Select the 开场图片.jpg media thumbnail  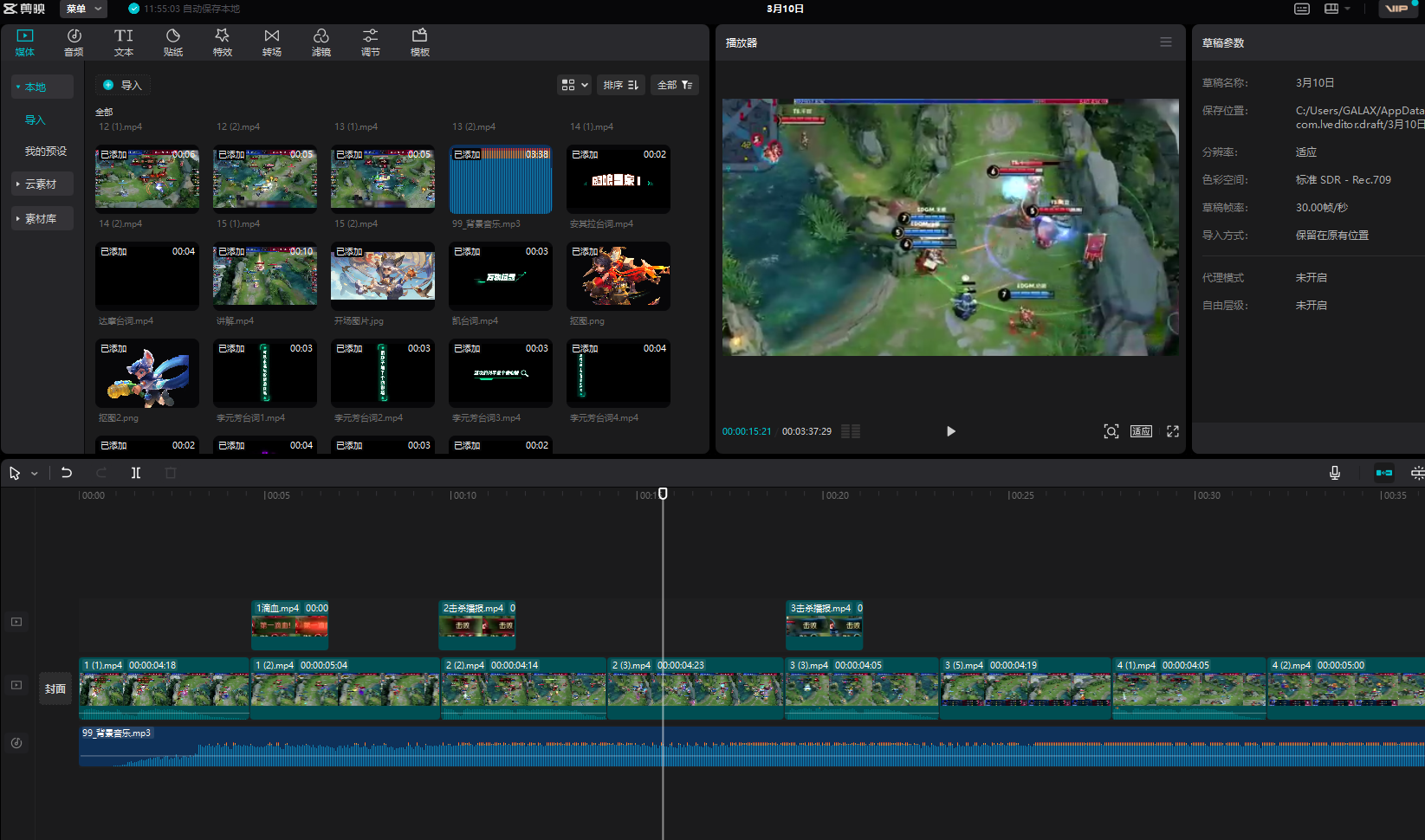pyautogui.click(x=383, y=276)
